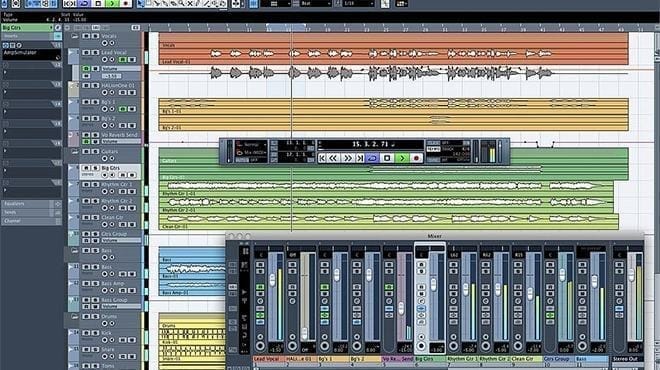Viewport: 660px width, 370px height.
Task: Enable record on Lead Vocal mixer channel
Action: click(x=260, y=346)
